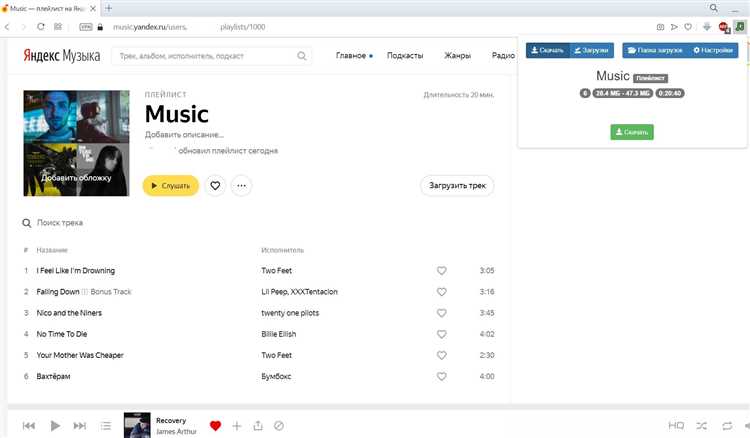Open artist Two Feet on first track
750x438 pixels.
click(x=276, y=271)
